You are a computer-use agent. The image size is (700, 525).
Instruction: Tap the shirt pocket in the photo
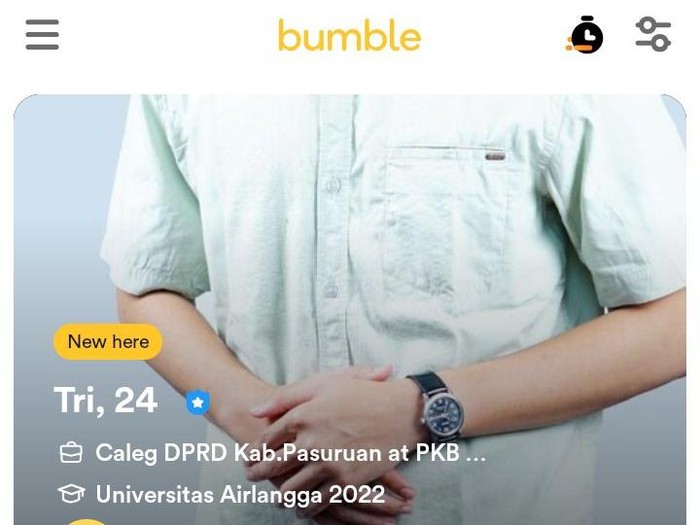[448, 234]
